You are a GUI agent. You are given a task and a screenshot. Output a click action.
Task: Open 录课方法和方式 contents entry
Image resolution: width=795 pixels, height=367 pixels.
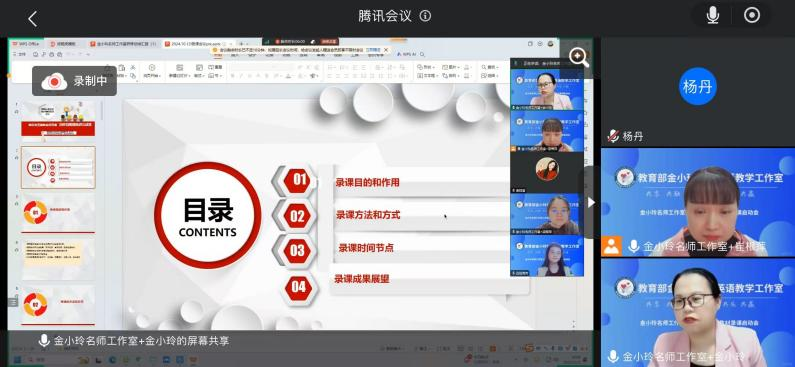point(368,215)
